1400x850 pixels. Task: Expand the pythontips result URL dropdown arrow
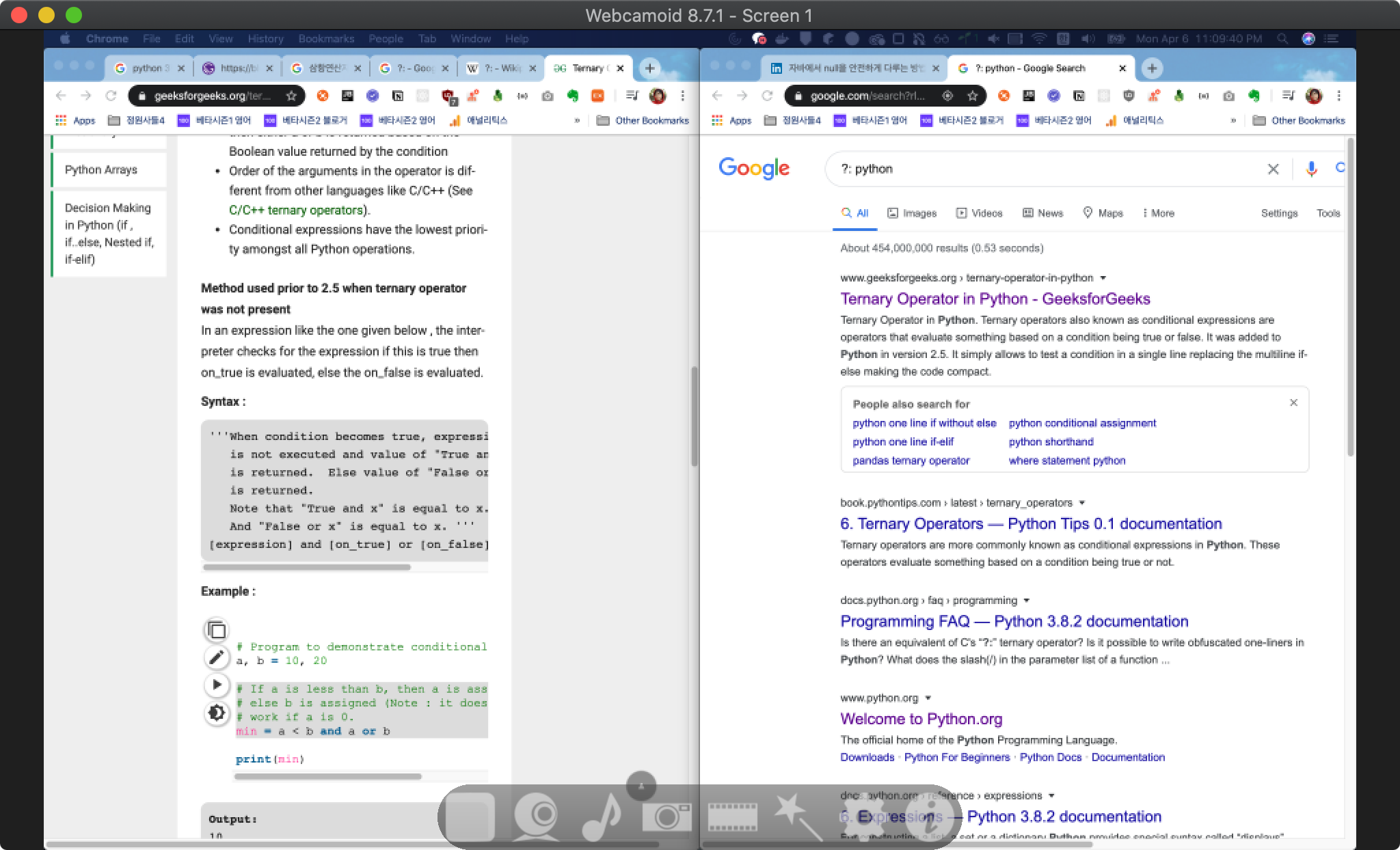[x=1081, y=503]
